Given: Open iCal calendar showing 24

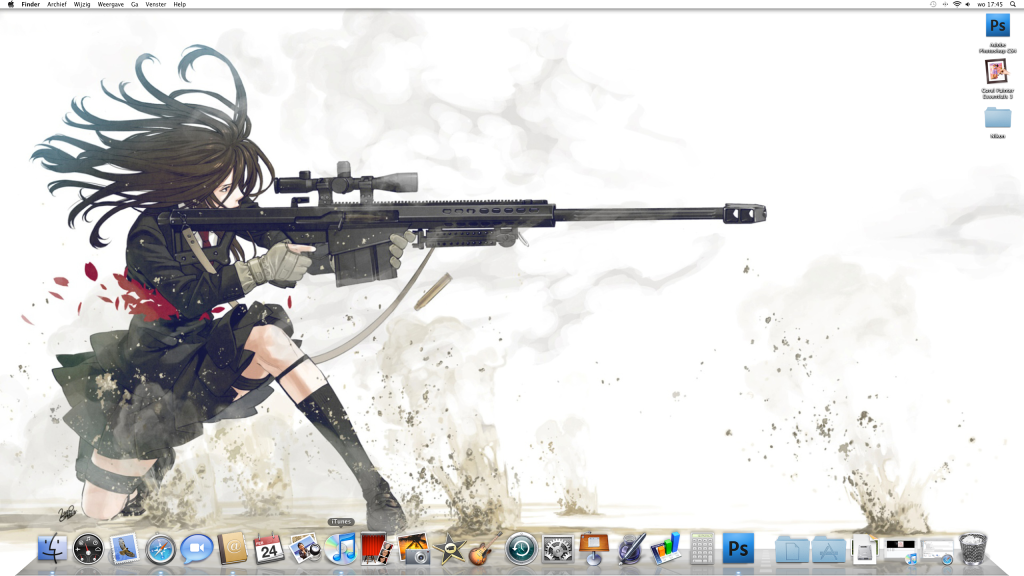Looking at the screenshot, I should (x=268, y=549).
